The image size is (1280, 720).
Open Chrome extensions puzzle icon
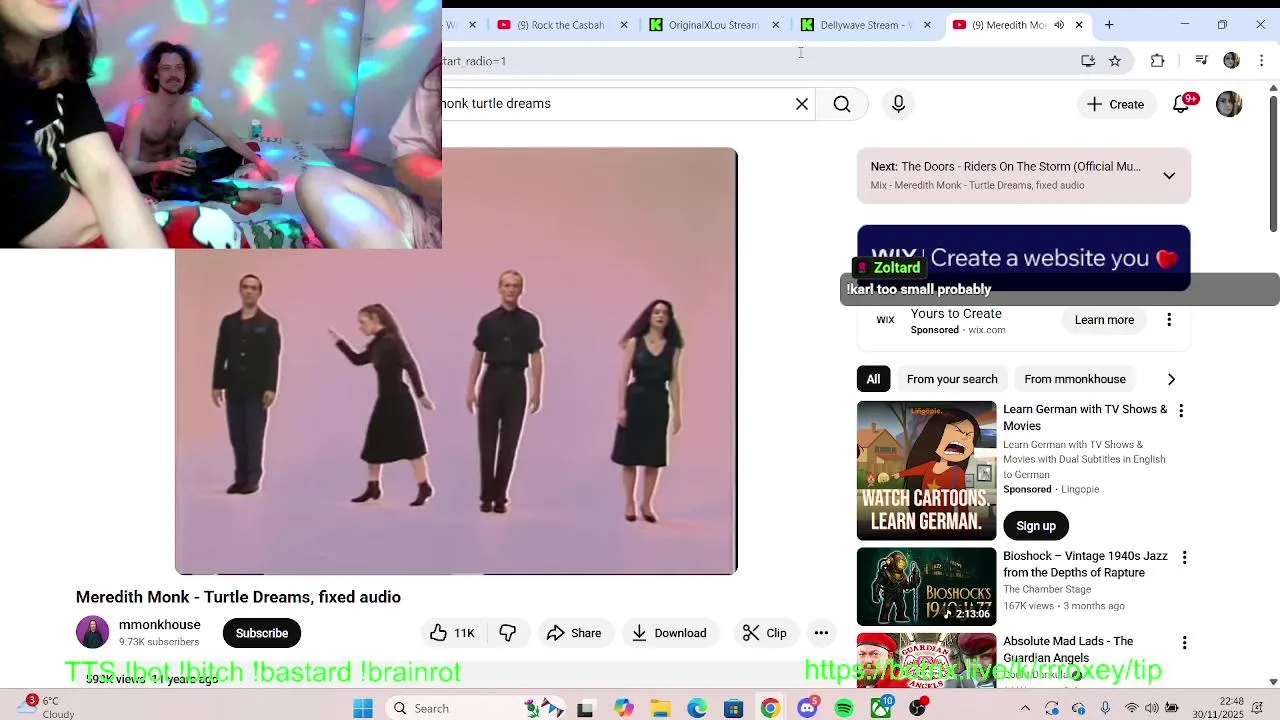pyautogui.click(x=1157, y=61)
